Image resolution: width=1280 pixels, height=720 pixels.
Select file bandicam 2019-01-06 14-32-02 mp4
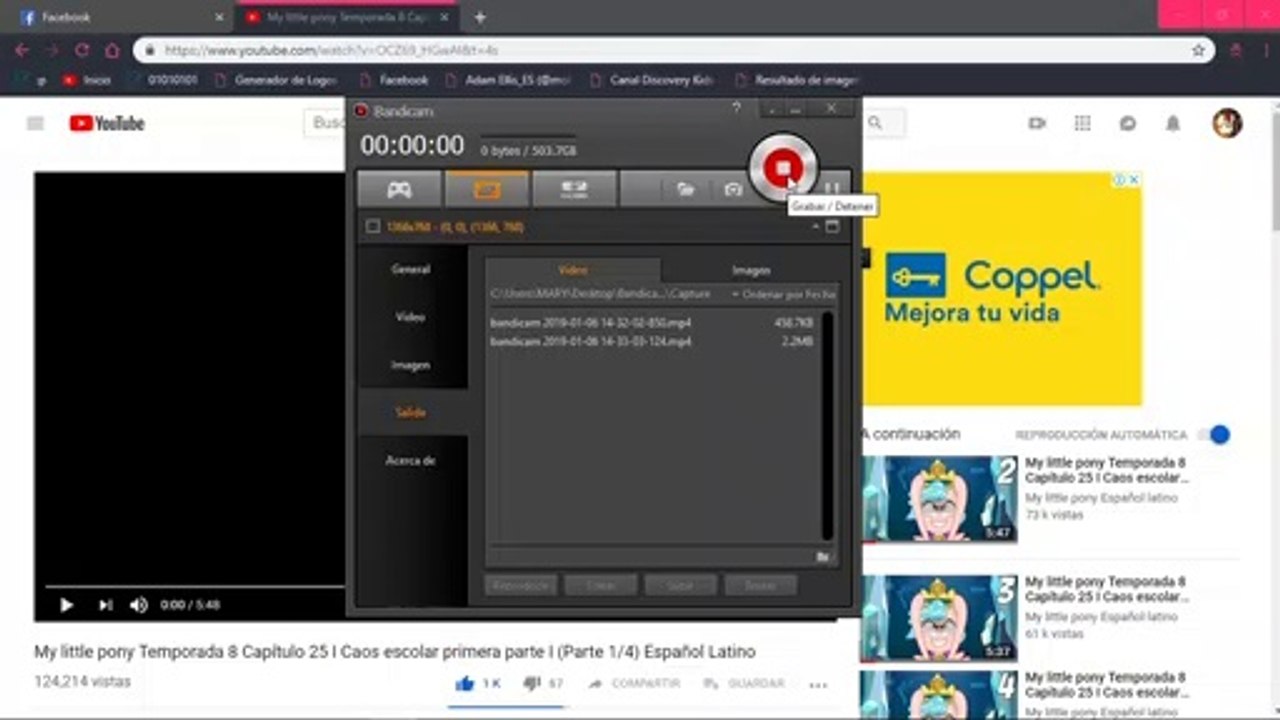coord(652,323)
